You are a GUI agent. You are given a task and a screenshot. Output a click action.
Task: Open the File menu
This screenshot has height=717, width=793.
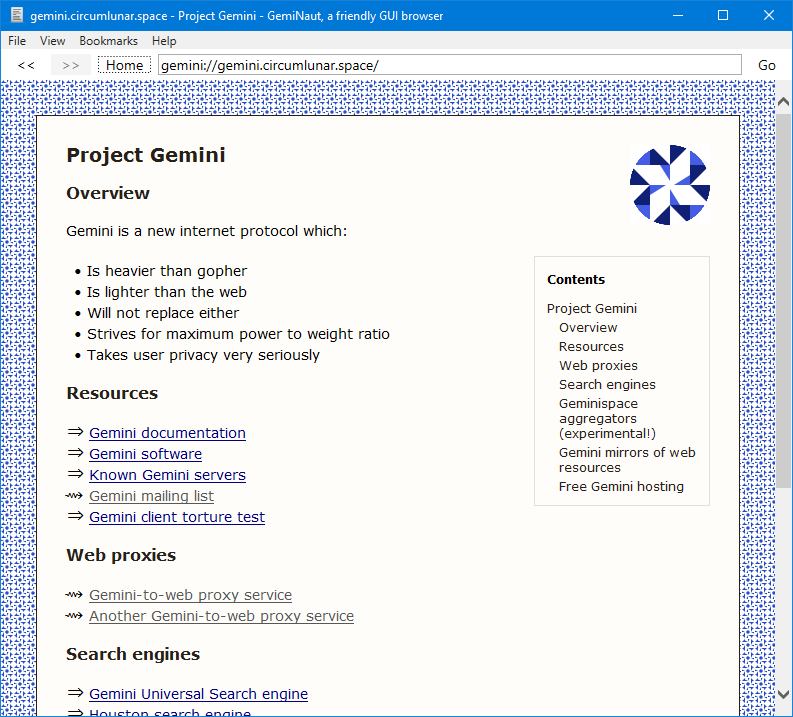point(17,41)
